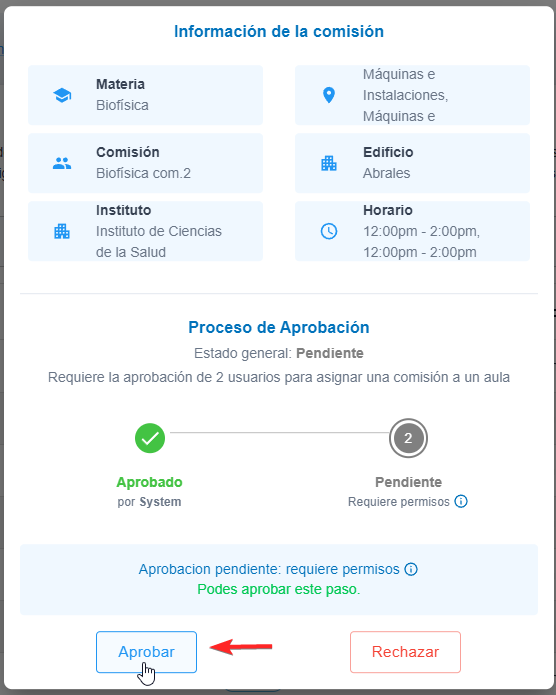Click the Aprobar button

click(146, 652)
